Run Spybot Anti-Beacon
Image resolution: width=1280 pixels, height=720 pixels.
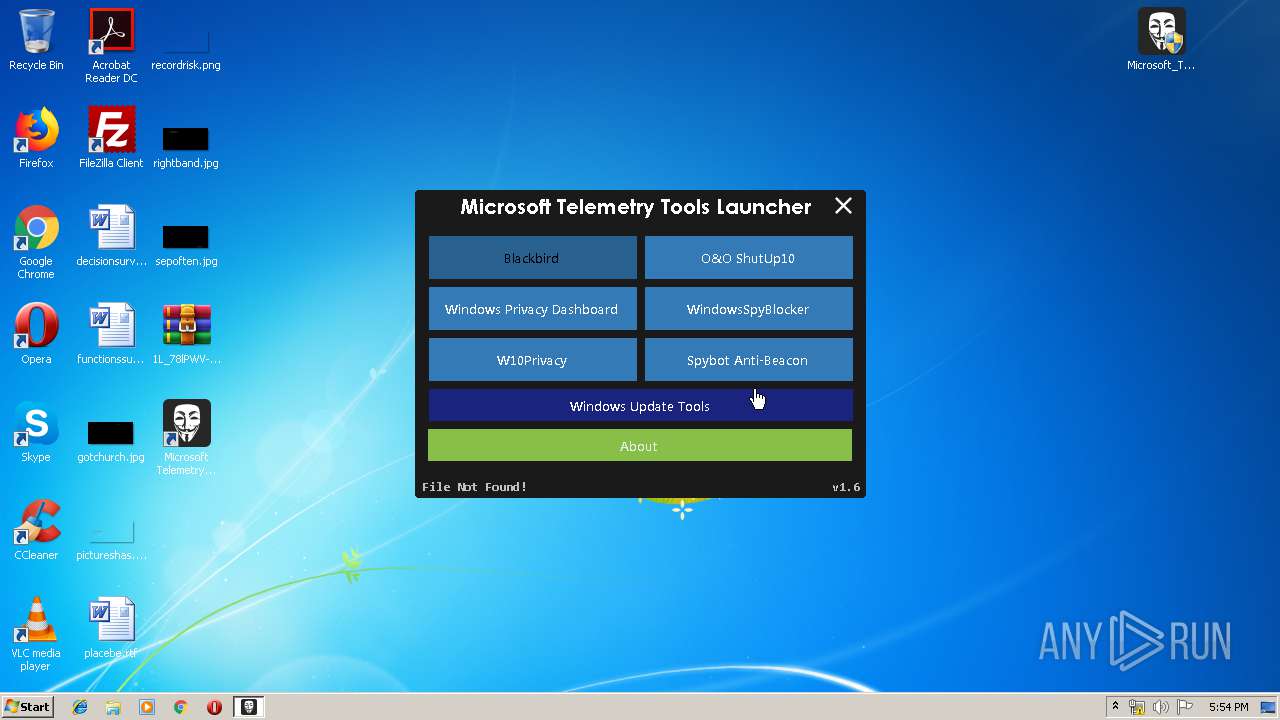click(x=748, y=360)
